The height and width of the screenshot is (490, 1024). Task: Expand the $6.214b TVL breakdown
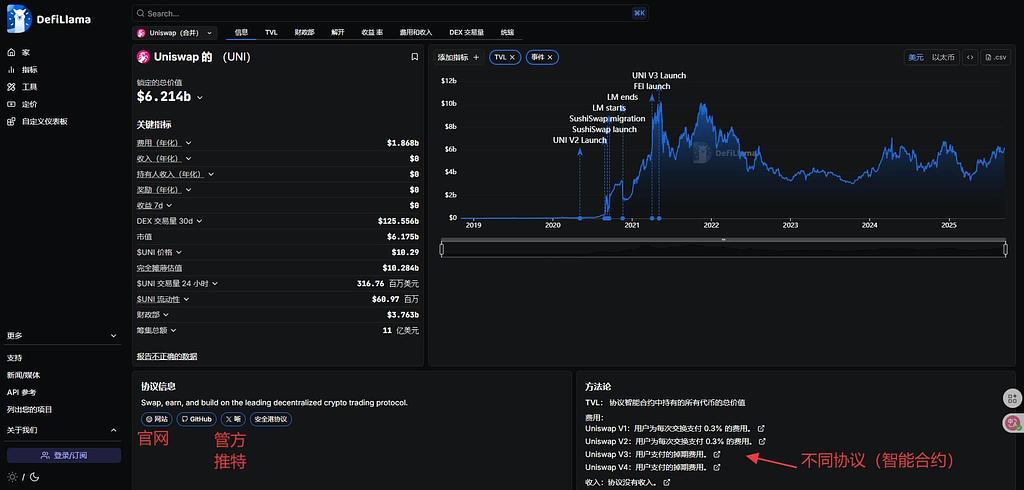pos(200,98)
